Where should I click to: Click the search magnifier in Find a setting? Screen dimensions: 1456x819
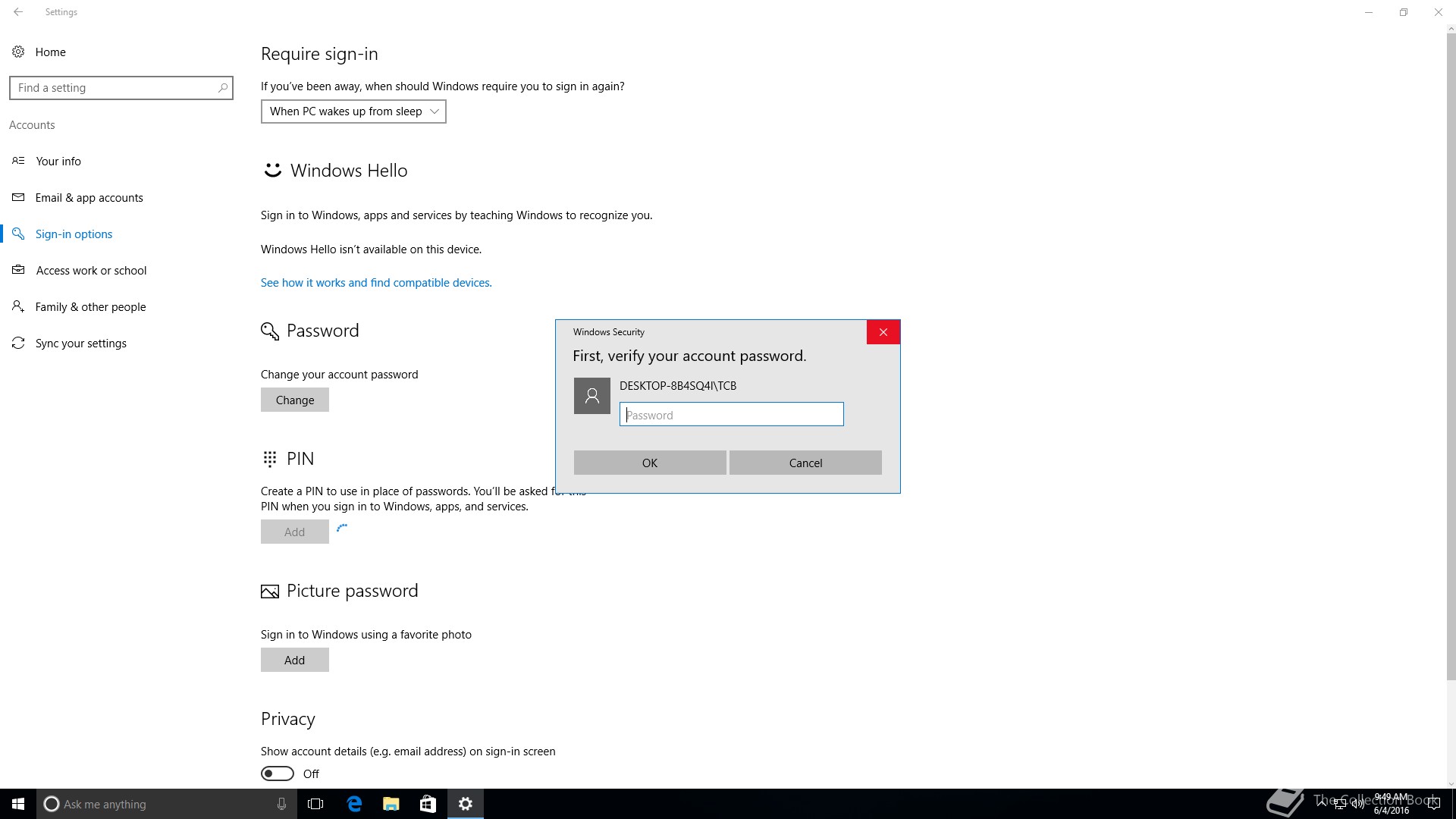pos(222,88)
